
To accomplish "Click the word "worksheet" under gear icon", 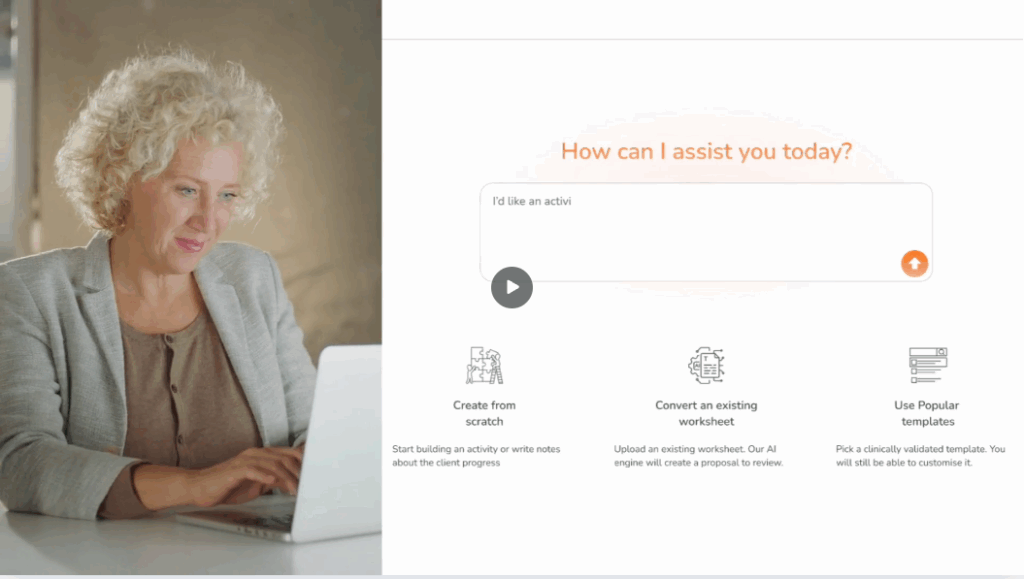I will 706,422.
